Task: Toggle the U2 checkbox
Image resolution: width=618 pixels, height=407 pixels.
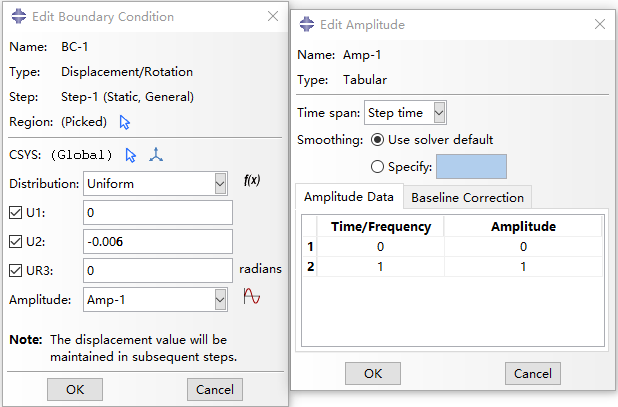Action: [16, 241]
